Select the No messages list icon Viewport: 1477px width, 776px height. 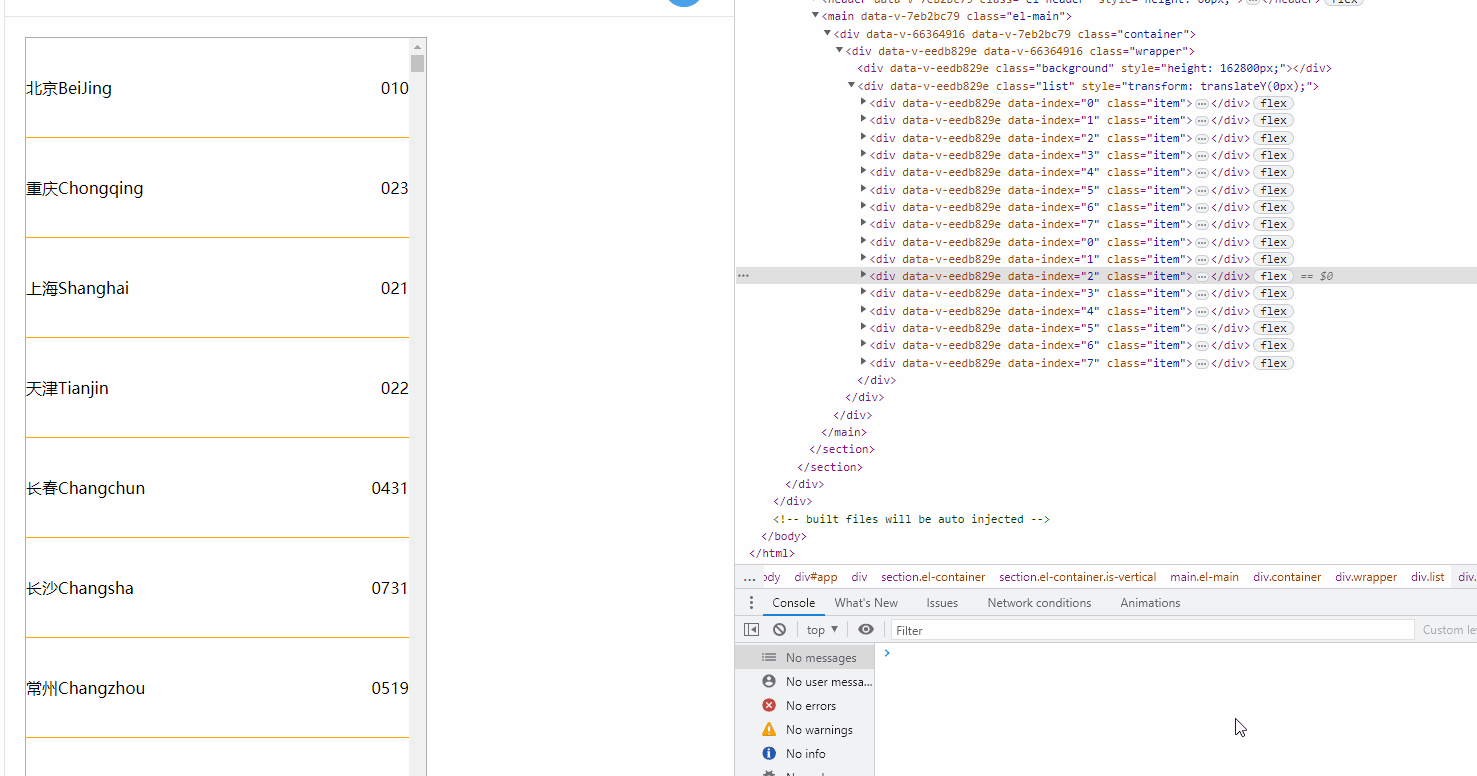point(769,657)
